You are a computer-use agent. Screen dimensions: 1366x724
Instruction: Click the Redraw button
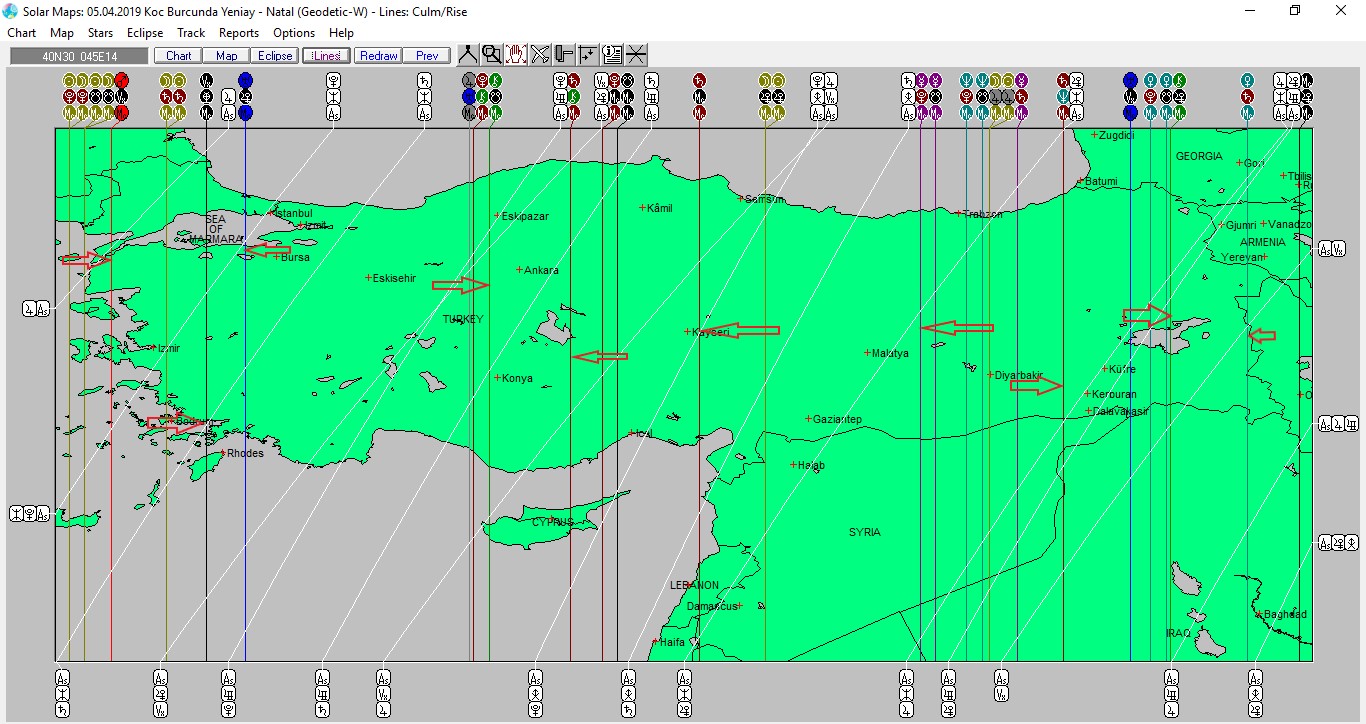click(379, 56)
